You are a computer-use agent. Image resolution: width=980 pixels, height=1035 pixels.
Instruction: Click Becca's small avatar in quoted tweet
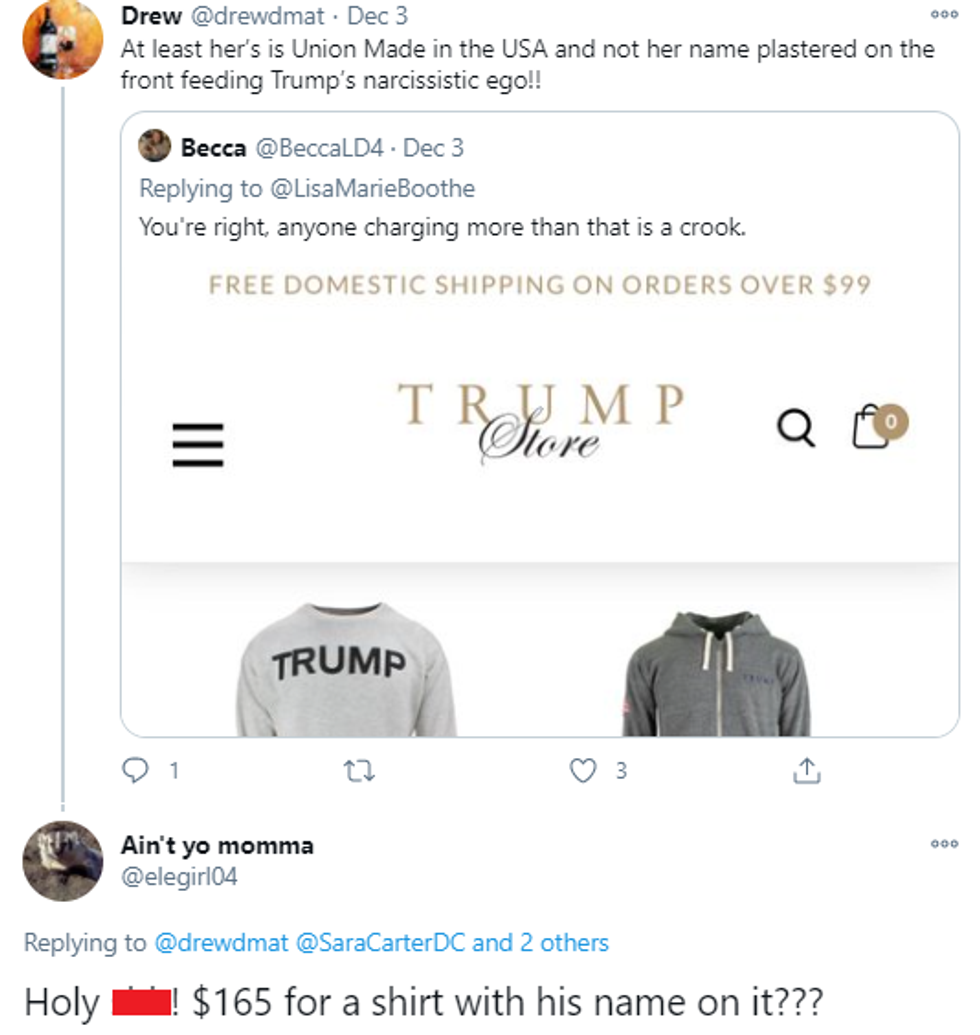[x=154, y=148]
